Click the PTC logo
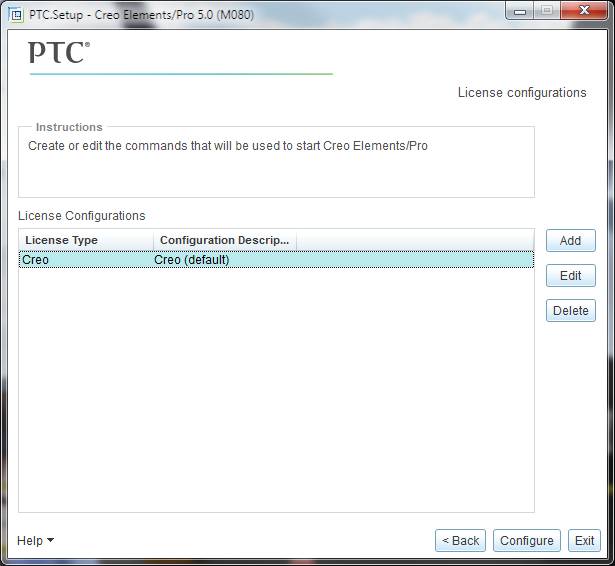 pyautogui.click(x=59, y=53)
